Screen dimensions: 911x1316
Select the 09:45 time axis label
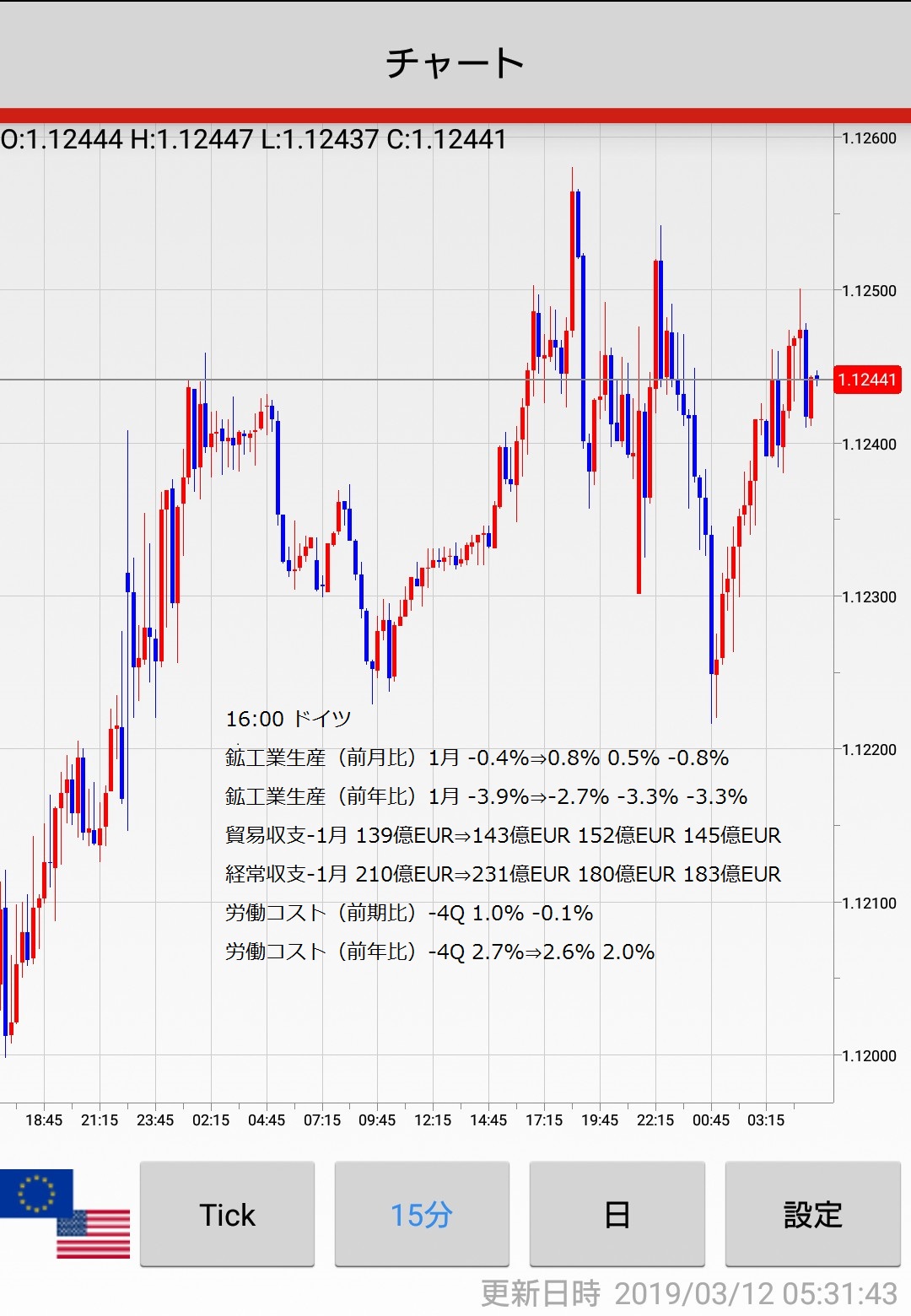point(377,1120)
